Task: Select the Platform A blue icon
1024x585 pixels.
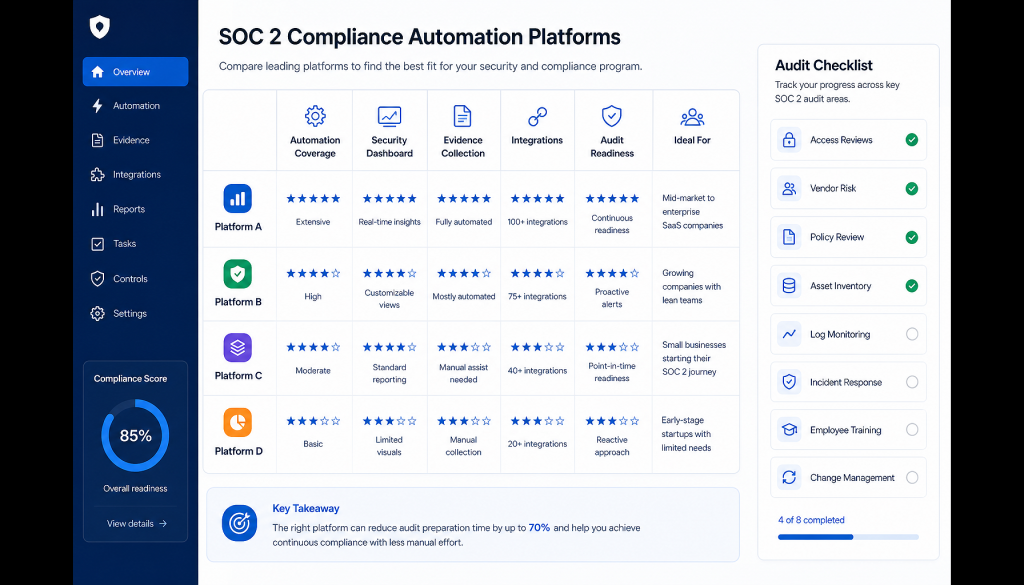Action: click(238, 198)
